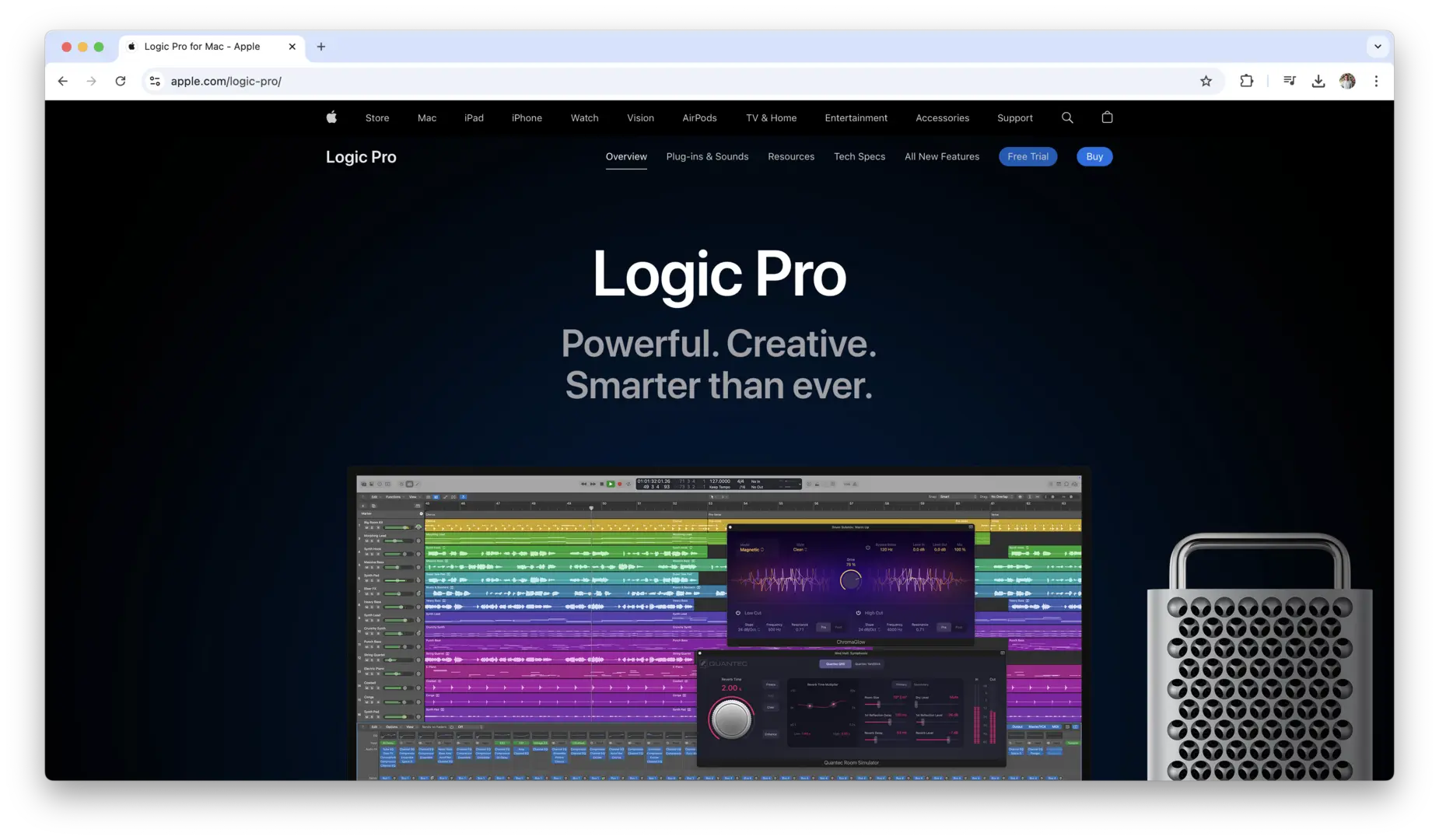1439x840 pixels.
Task: Click the large Reverb Time knob
Action: pyautogui.click(x=730, y=719)
